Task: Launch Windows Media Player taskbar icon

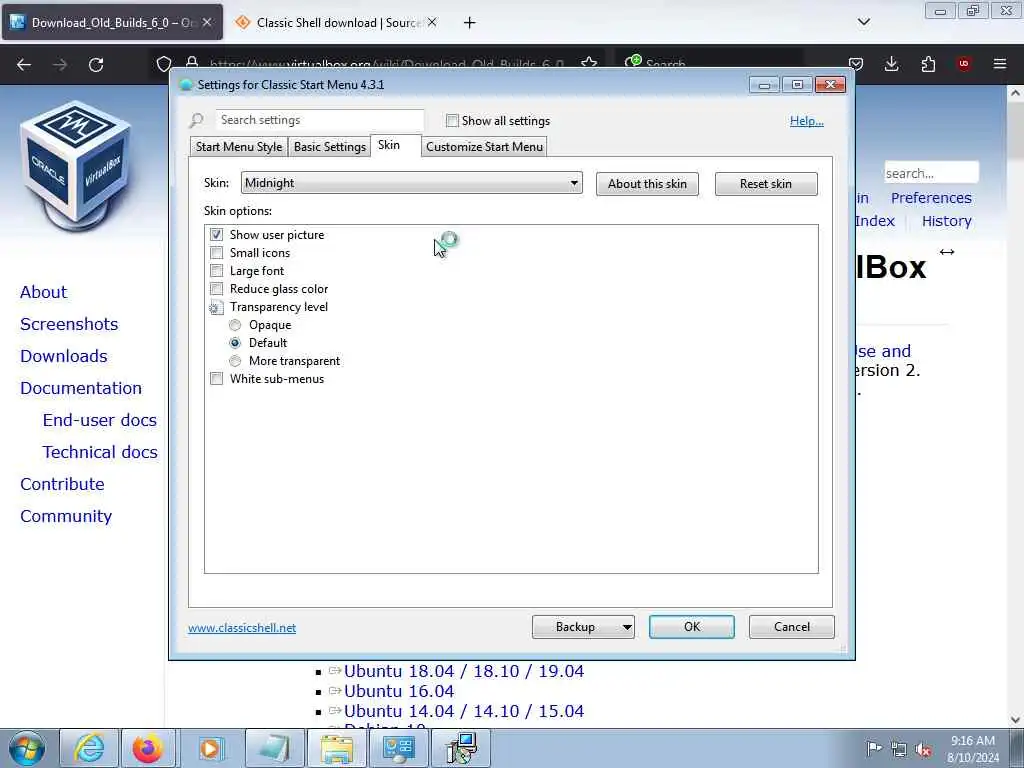Action: pos(210,748)
